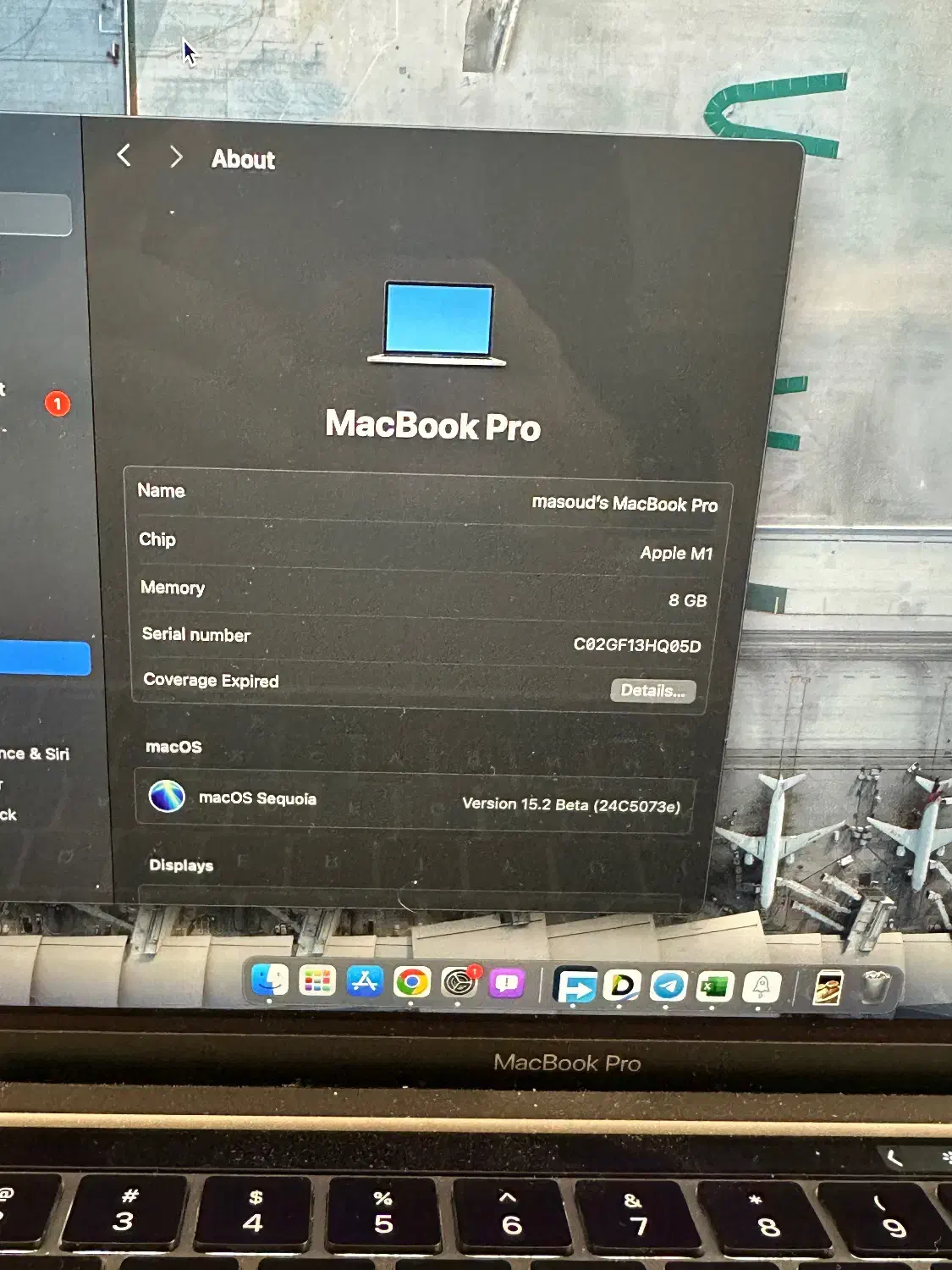
Task: Click the macOS Sequoia logo icon
Action: [167, 796]
